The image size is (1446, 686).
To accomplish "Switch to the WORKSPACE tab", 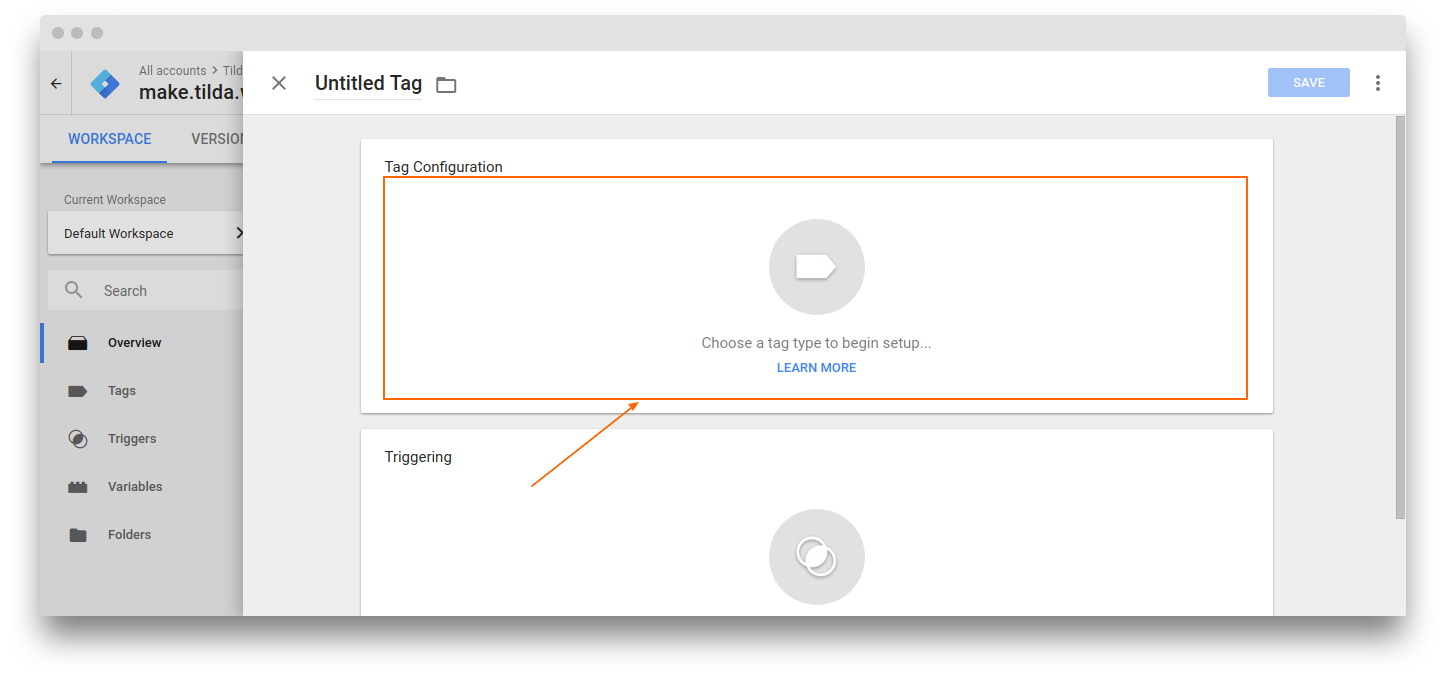I will (110, 138).
